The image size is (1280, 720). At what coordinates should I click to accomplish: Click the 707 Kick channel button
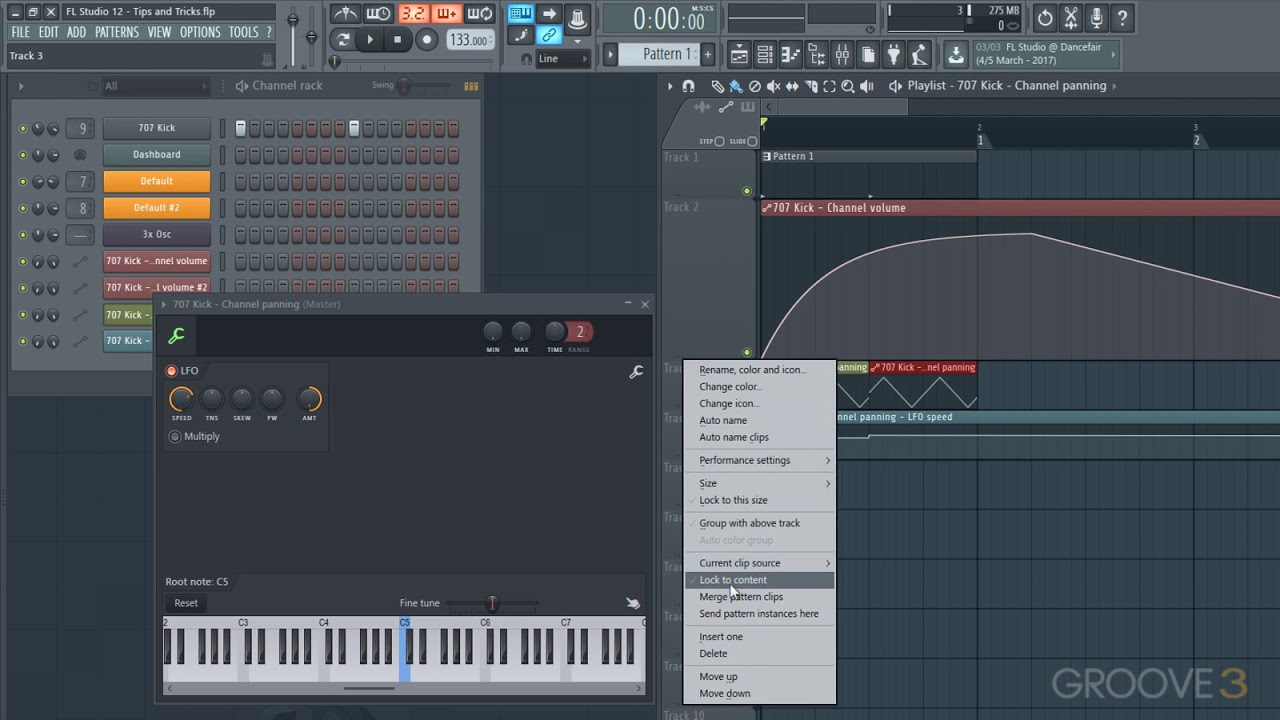click(157, 128)
